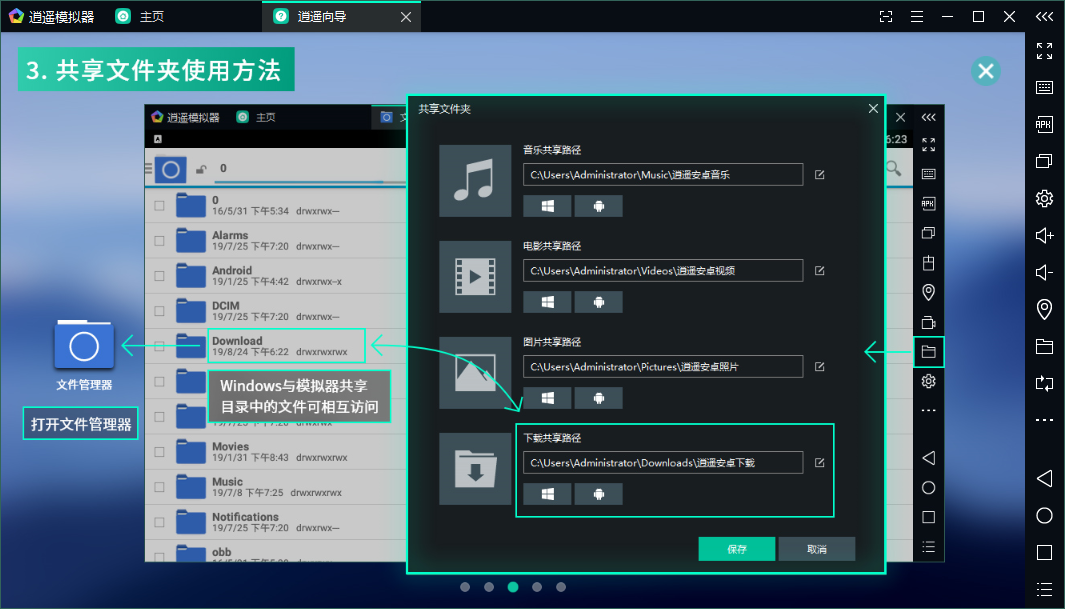Open the music folder in Android via the Android button
The image size is (1065, 609).
click(598, 206)
